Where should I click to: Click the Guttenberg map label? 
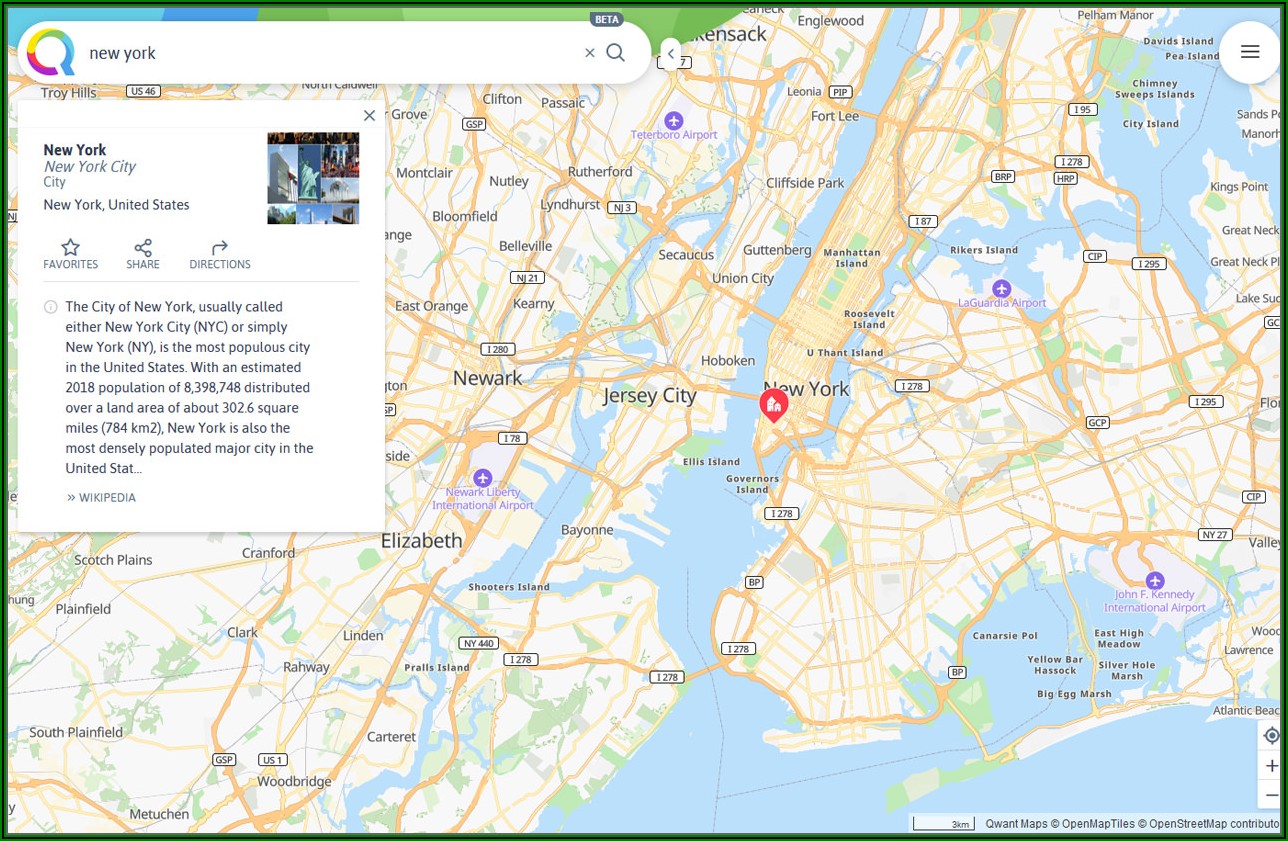(777, 250)
